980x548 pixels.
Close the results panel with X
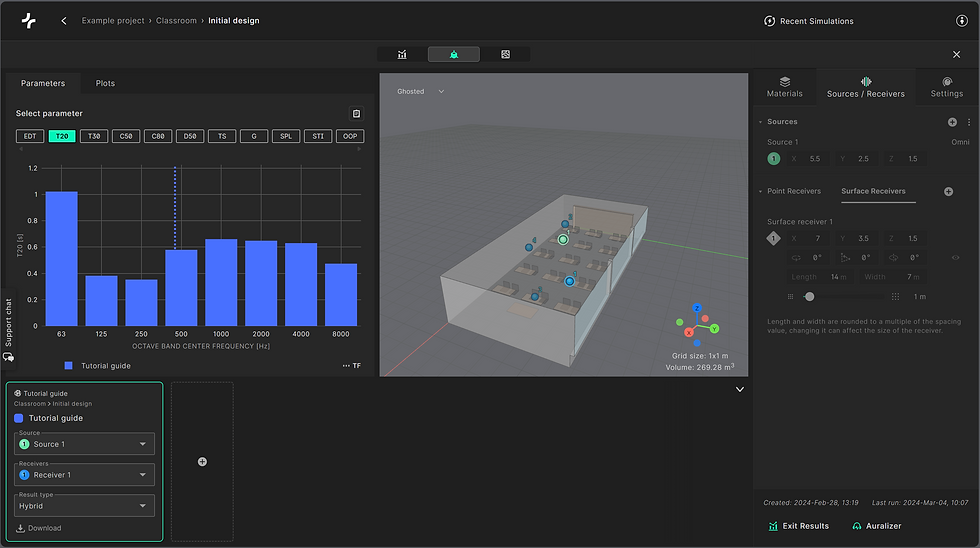coord(956,54)
